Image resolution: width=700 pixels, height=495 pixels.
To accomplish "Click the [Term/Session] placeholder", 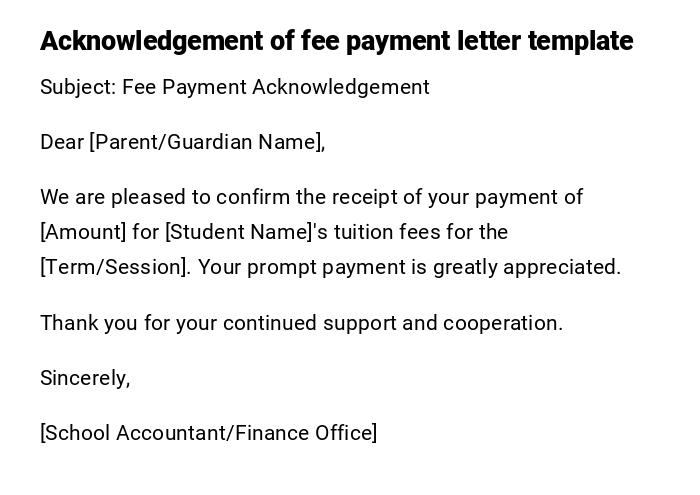I will [x=114, y=267].
